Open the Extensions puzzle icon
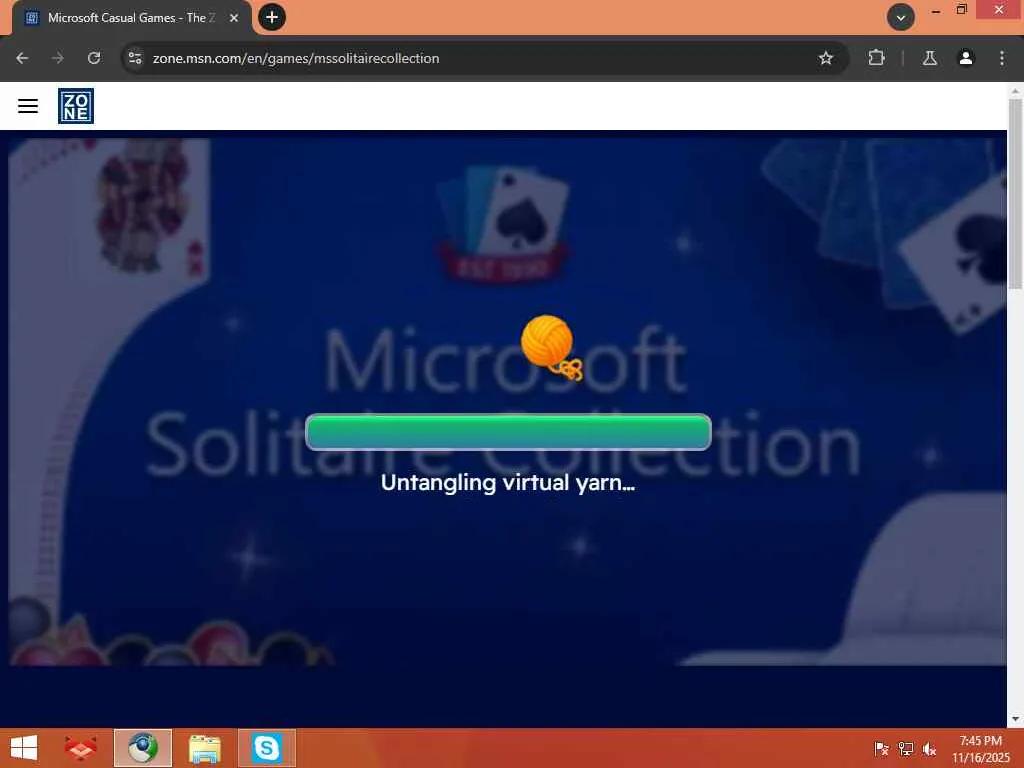This screenshot has width=1024, height=768. pyautogui.click(x=876, y=58)
